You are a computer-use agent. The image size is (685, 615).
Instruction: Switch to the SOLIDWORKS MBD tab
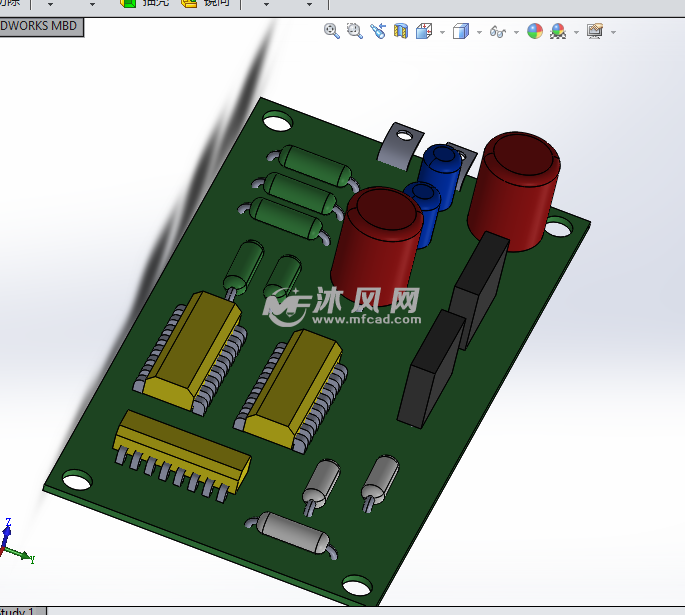[40, 27]
